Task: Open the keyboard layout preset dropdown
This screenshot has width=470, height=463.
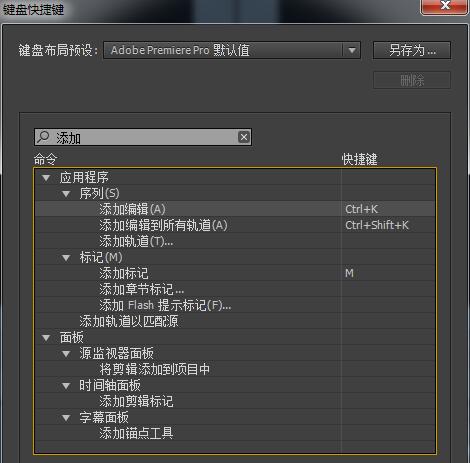Action: (352, 50)
